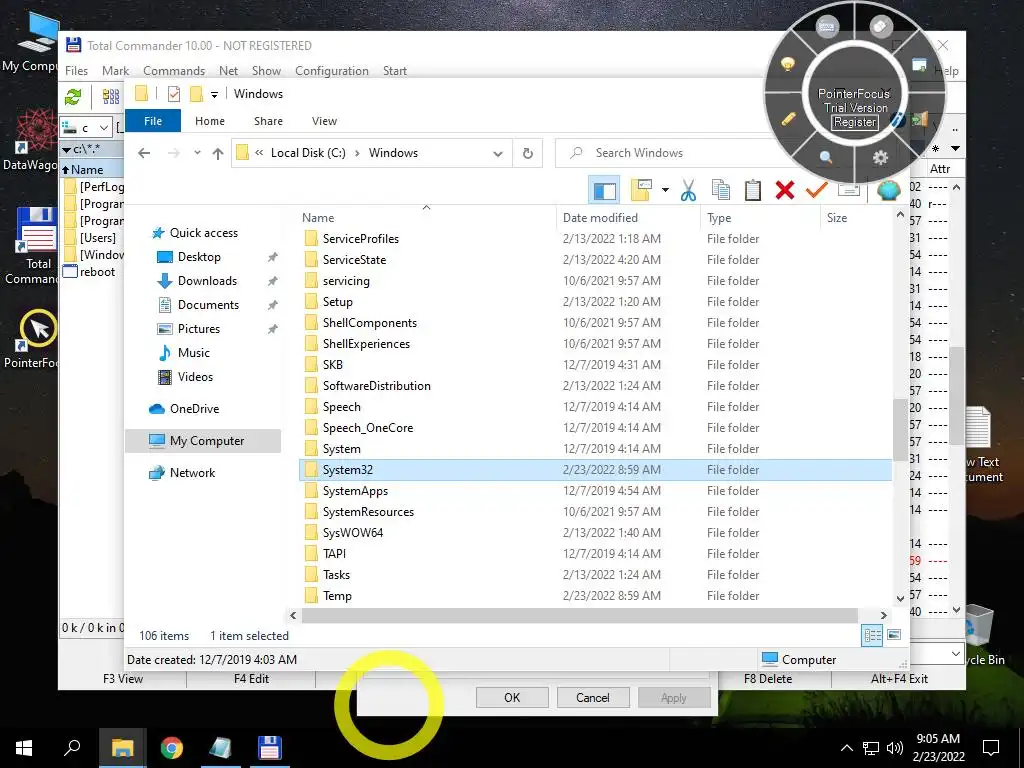The height and width of the screenshot is (768, 1024).
Task: Sort by Type column header
Action: (x=719, y=218)
